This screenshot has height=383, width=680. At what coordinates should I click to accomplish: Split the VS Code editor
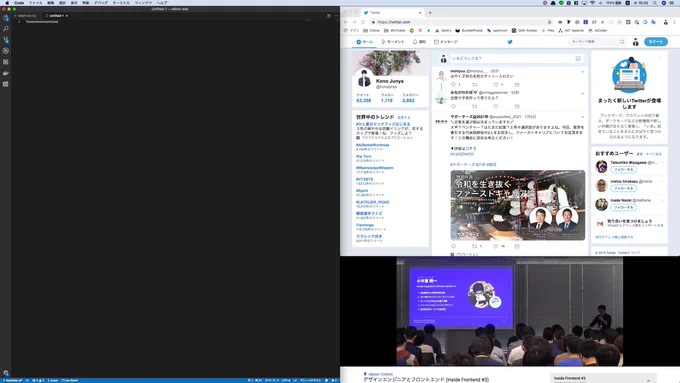pyautogui.click(x=329, y=16)
